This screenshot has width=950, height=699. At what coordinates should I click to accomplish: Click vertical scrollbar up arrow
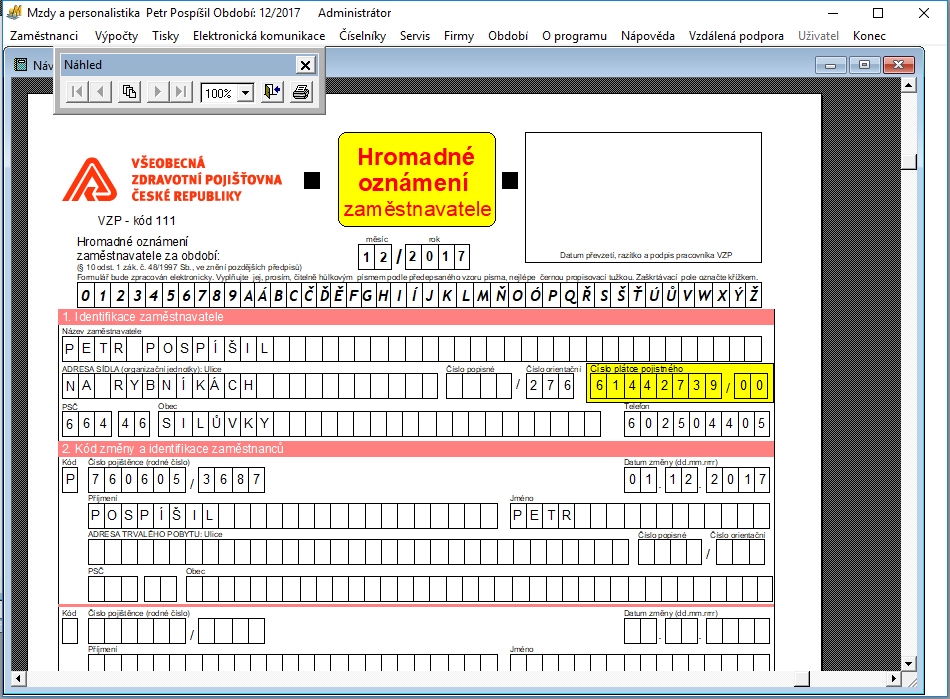pyautogui.click(x=908, y=85)
